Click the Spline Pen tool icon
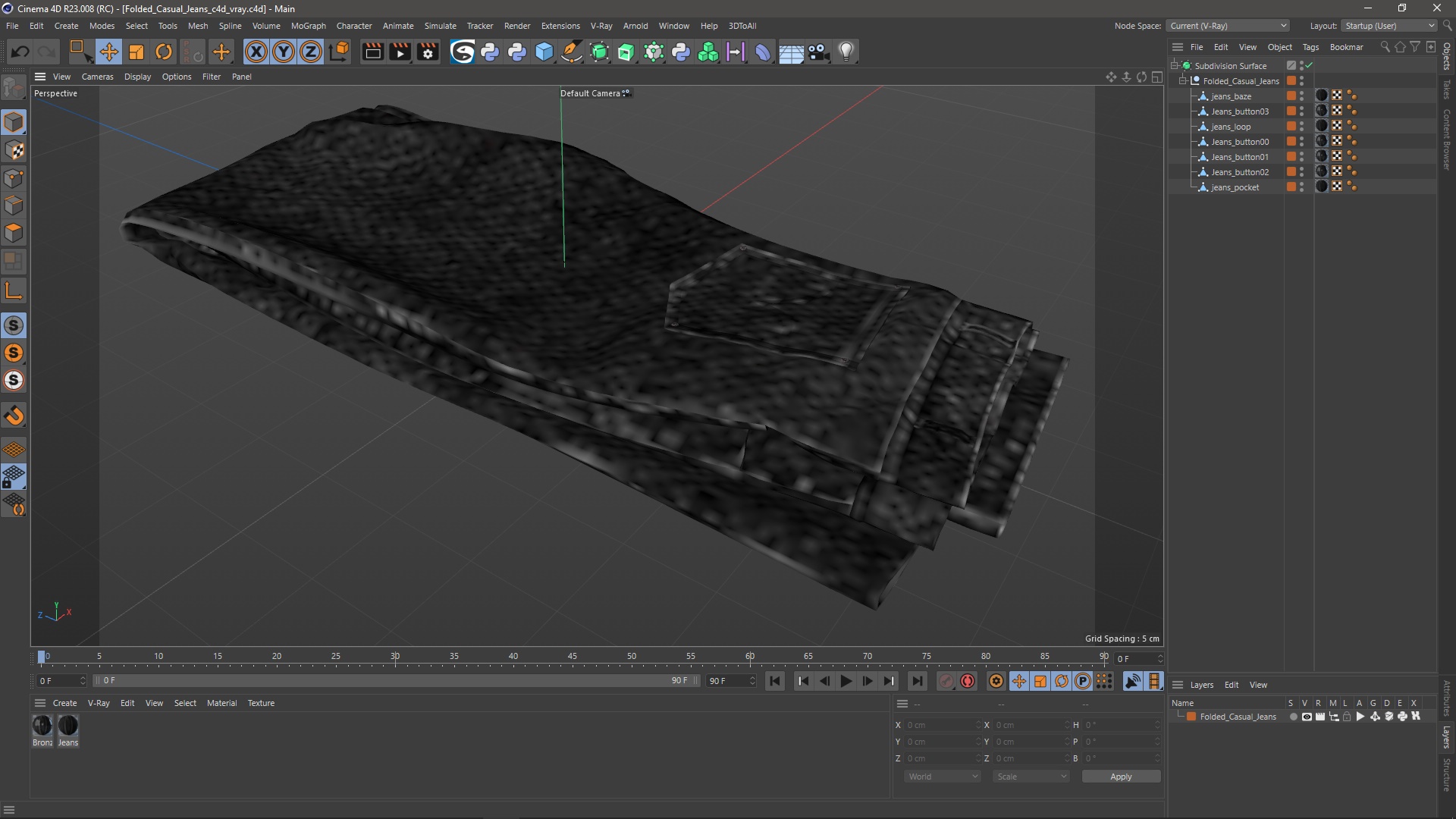1456x819 pixels. click(572, 52)
